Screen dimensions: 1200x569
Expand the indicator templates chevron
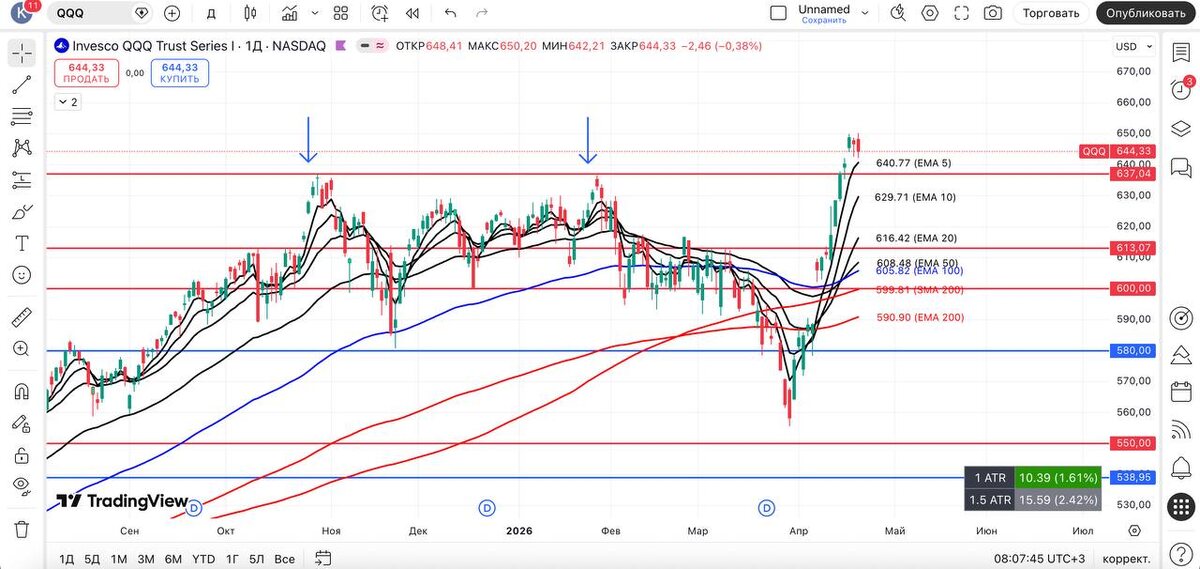point(315,13)
